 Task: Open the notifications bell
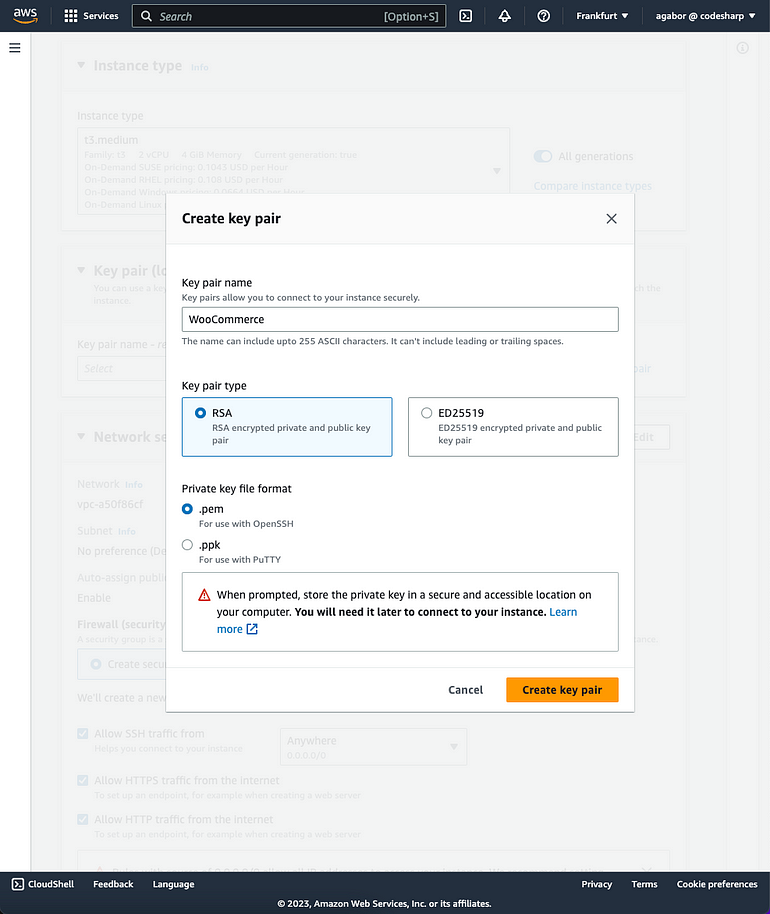point(504,16)
